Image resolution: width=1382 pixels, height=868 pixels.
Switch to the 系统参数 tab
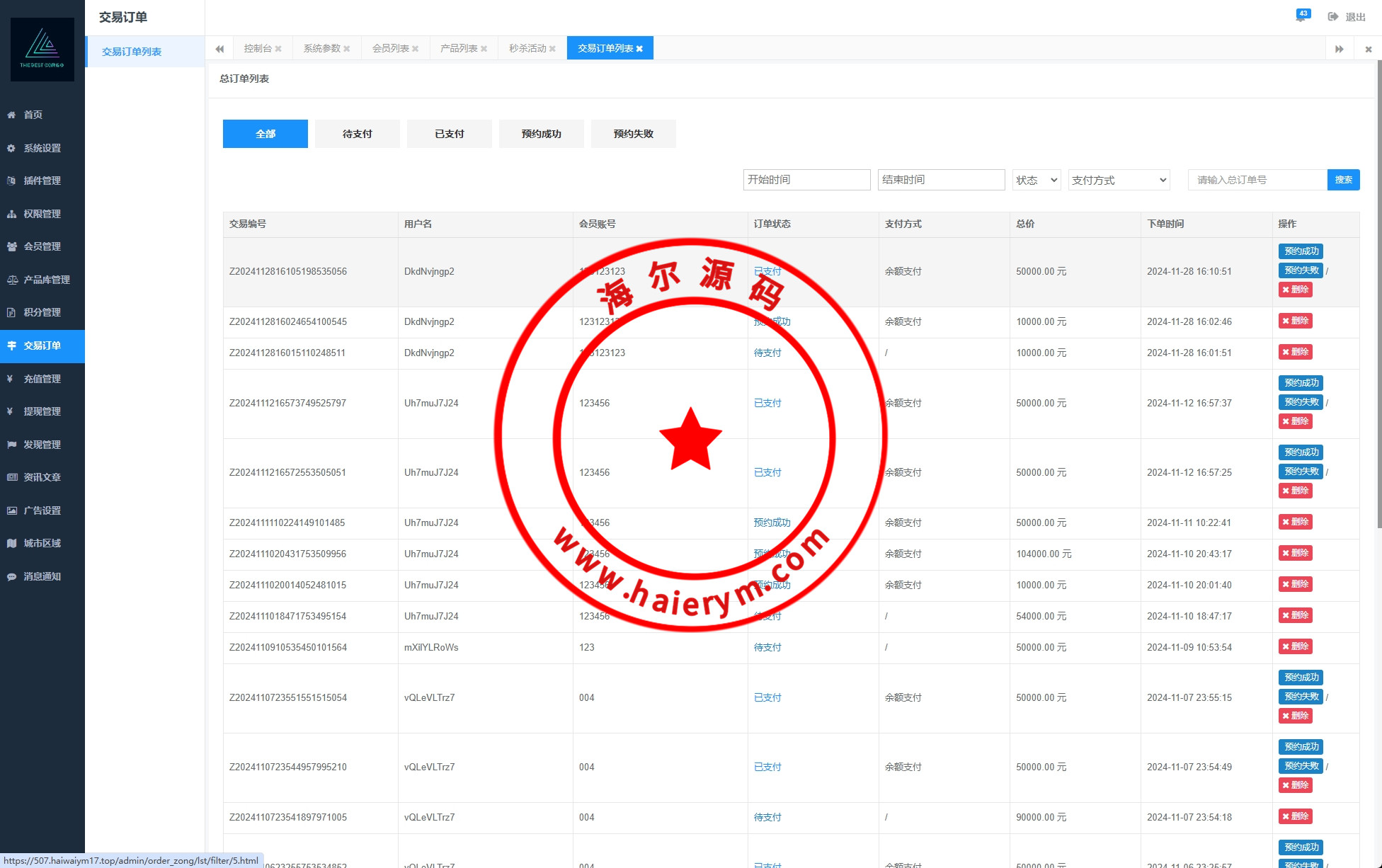coord(321,48)
